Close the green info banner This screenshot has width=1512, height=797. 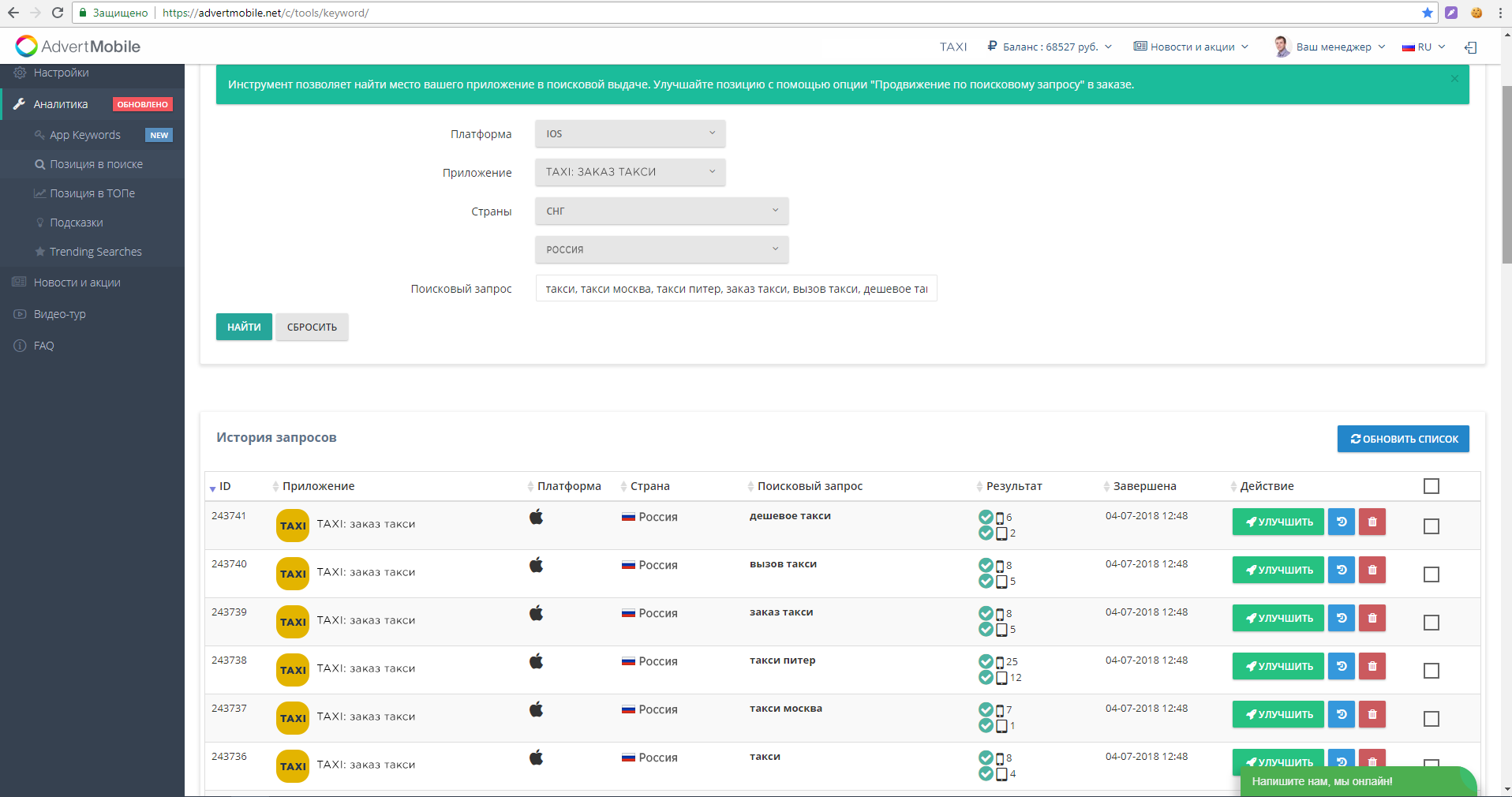1454,78
